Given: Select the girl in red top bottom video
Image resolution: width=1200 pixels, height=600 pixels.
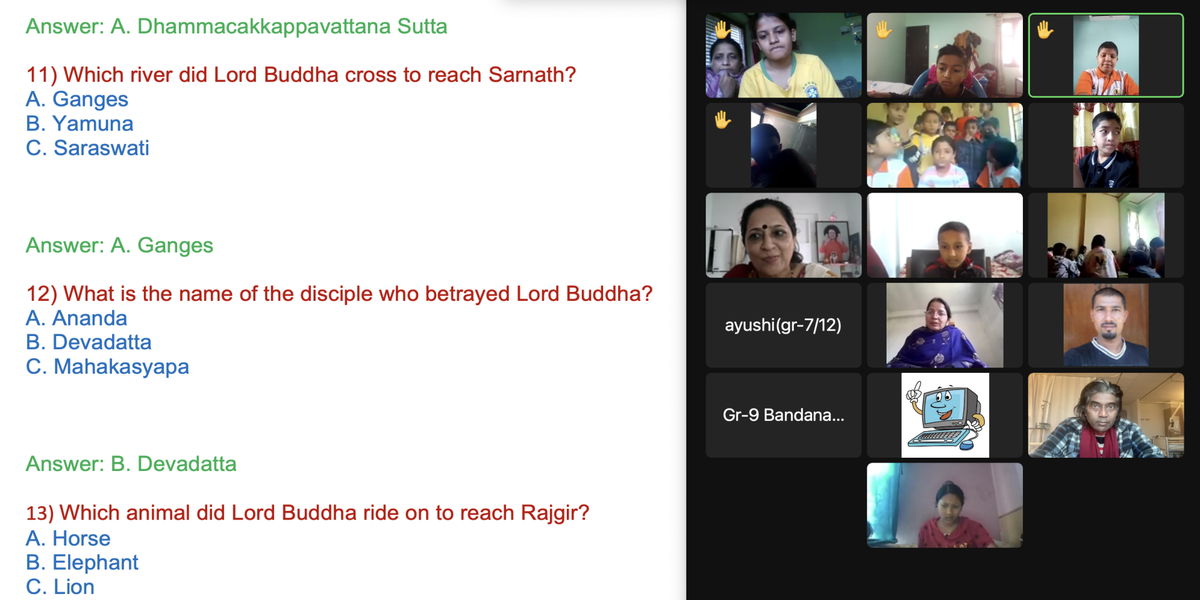Looking at the screenshot, I should [945, 505].
